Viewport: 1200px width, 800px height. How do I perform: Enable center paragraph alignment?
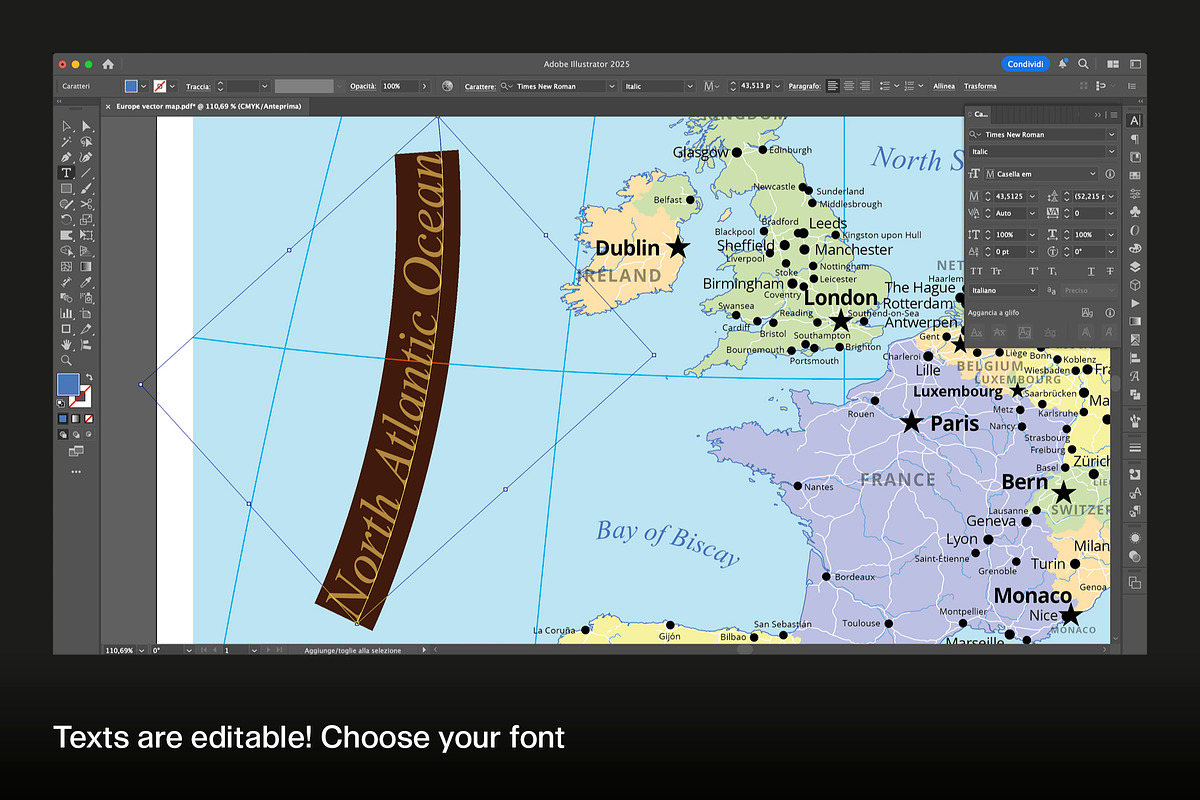tap(848, 86)
